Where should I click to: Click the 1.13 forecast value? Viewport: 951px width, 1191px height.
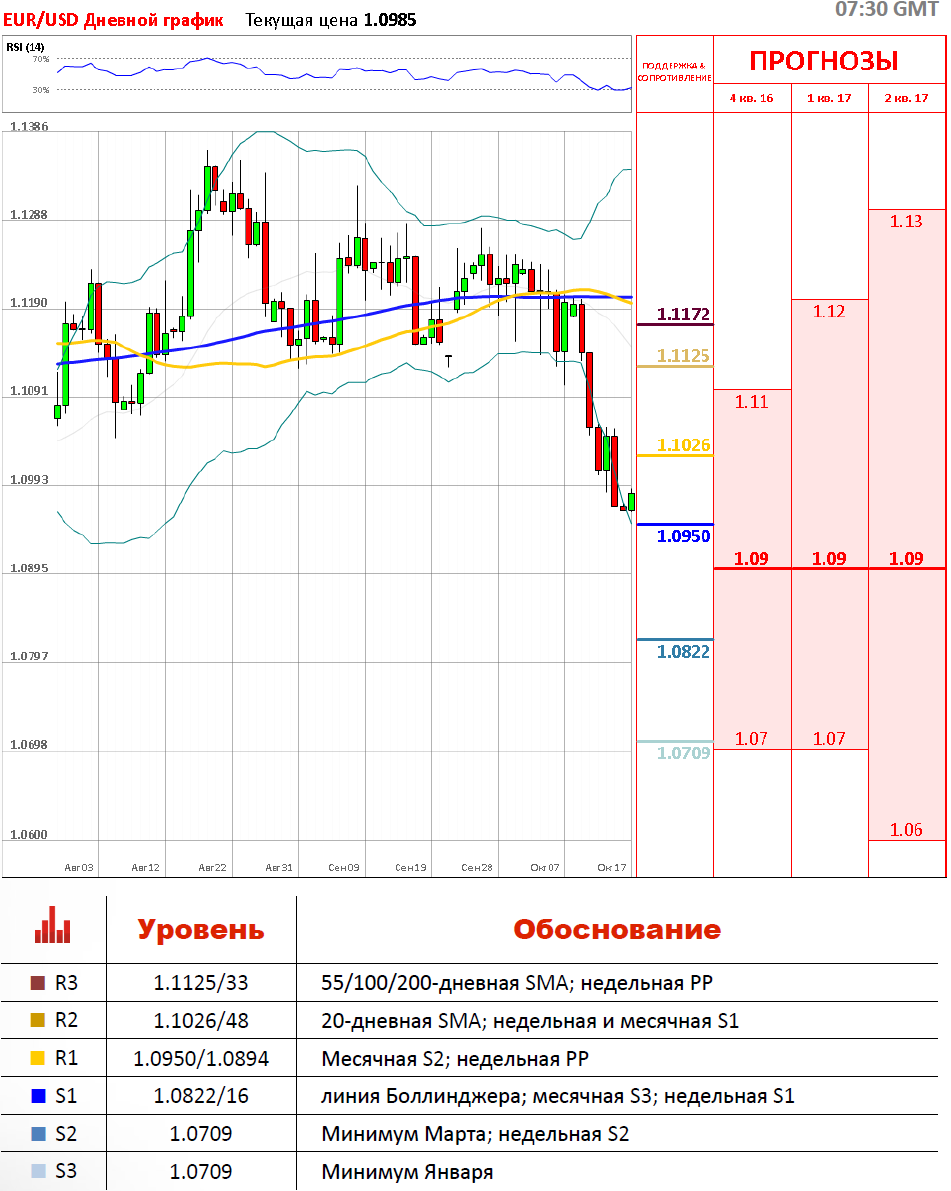click(x=906, y=221)
